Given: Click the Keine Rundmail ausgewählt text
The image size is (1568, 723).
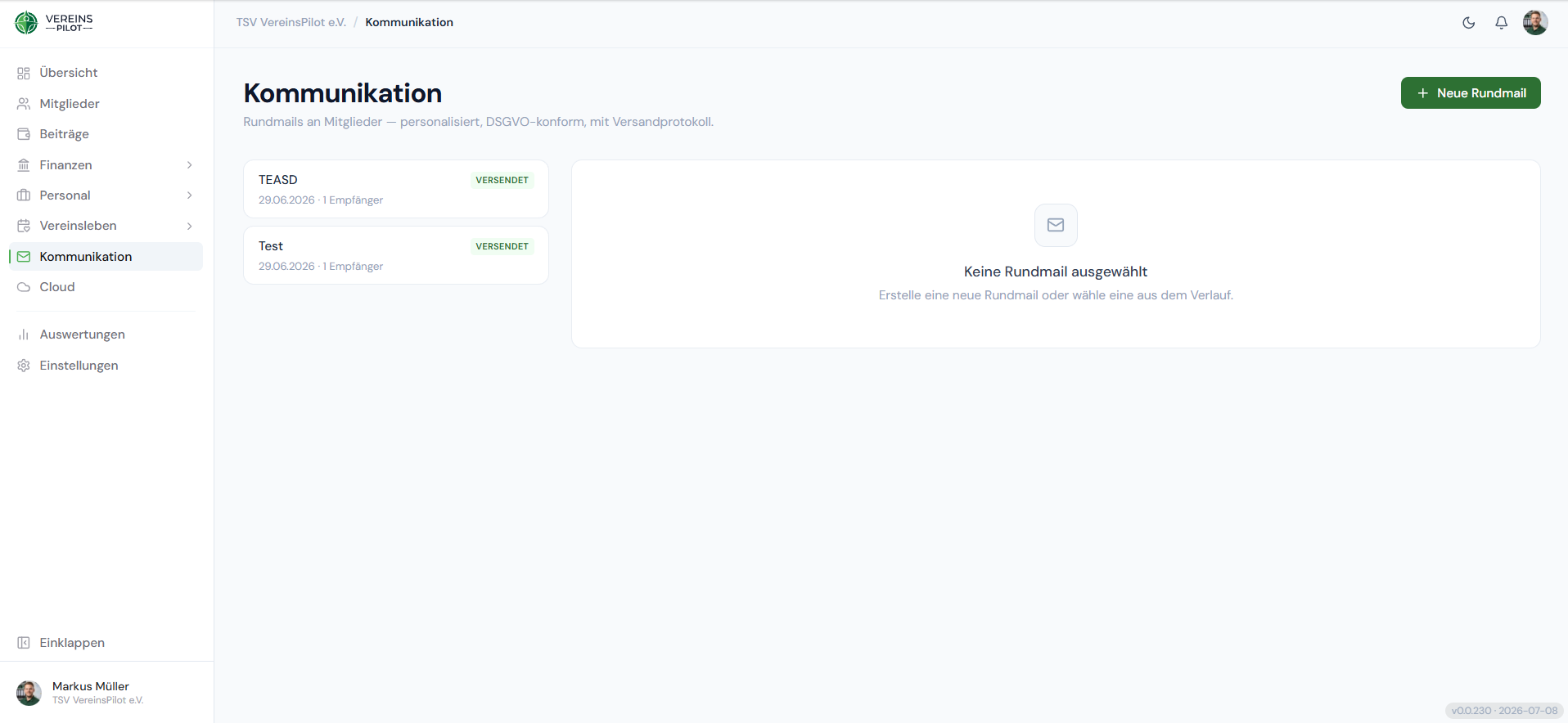Looking at the screenshot, I should [1056, 272].
